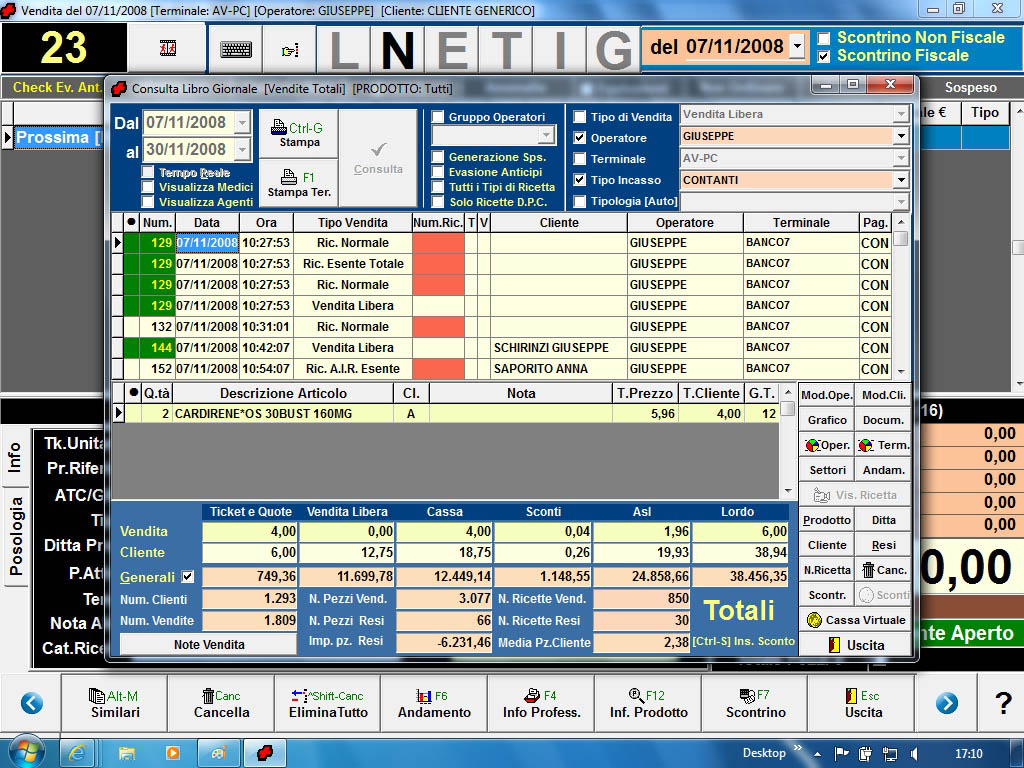
Task: Tick the Scontrino Non Fiscale checkbox
Action: 824,38
